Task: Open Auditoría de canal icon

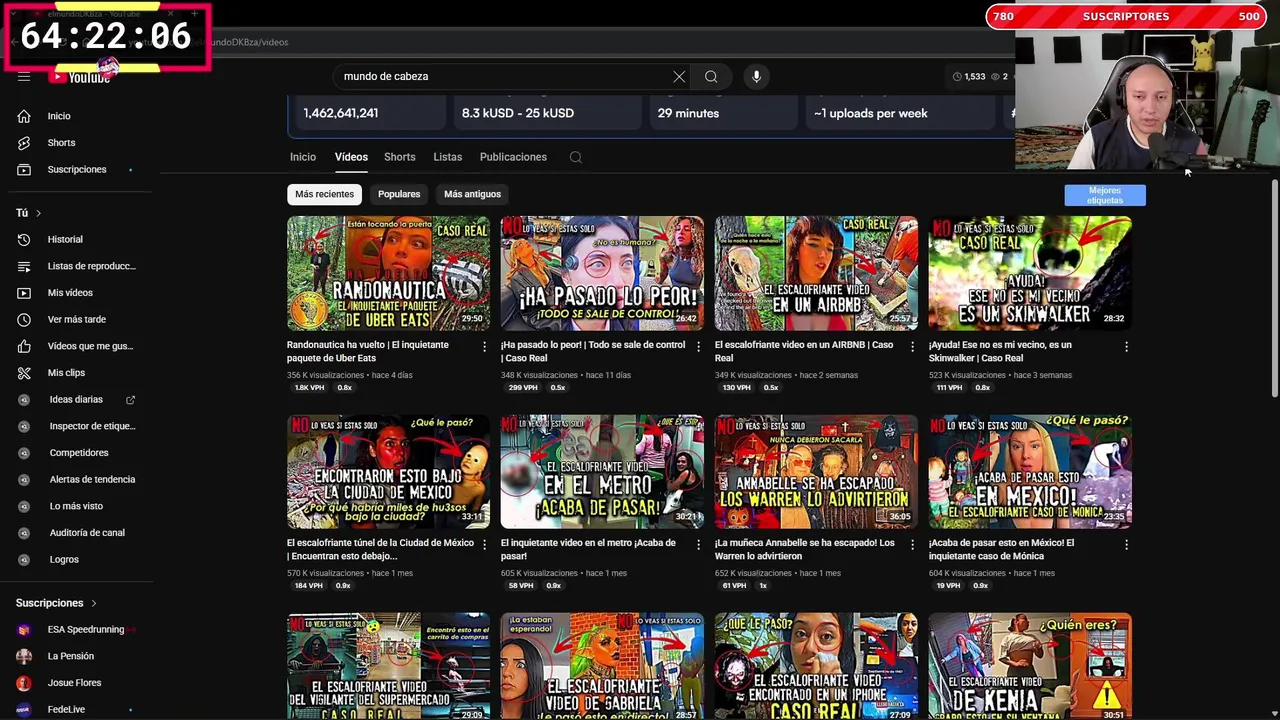Action: point(25,533)
